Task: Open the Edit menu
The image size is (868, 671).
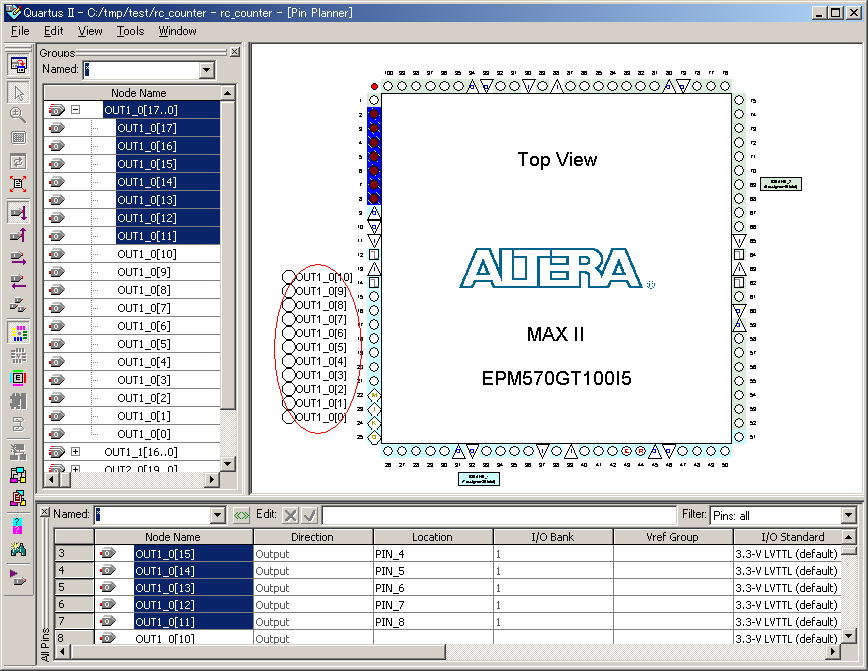Action: point(54,31)
